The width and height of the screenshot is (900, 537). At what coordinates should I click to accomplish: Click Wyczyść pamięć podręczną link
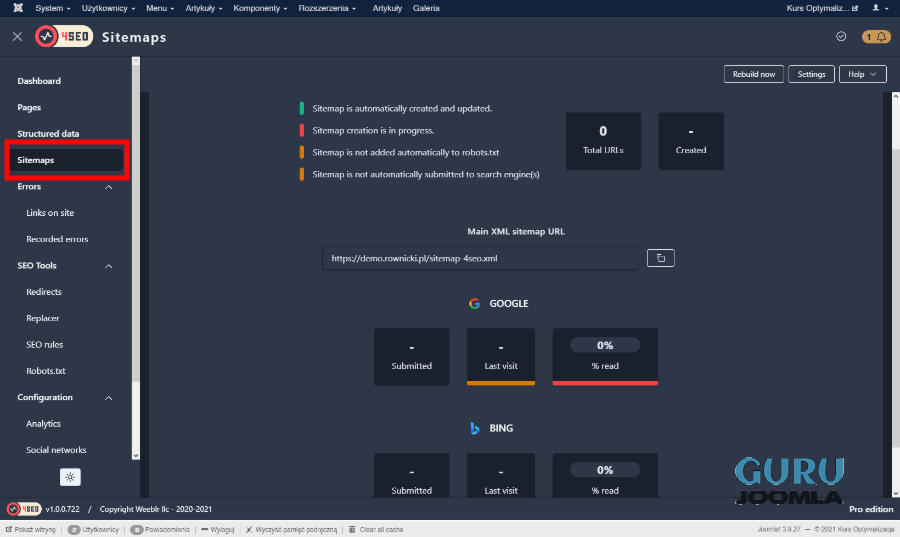coord(292,530)
